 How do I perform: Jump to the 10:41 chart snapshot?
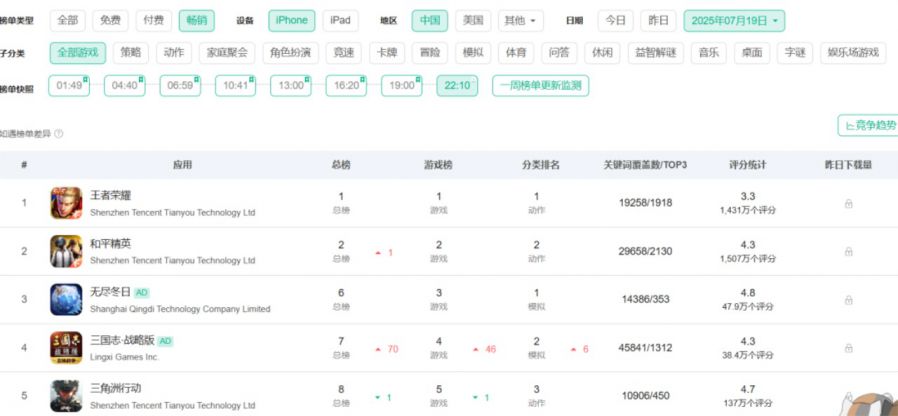point(235,85)
